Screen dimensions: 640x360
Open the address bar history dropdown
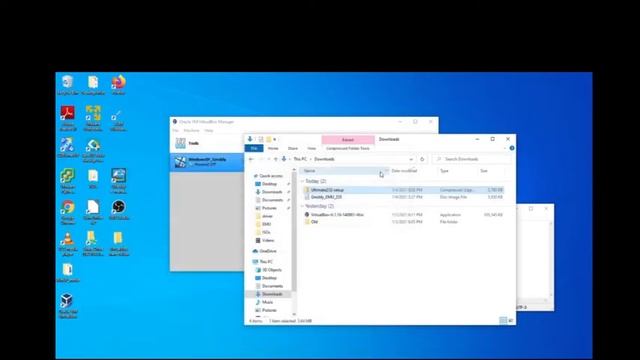pyautogui.click(x=411, y=159)
